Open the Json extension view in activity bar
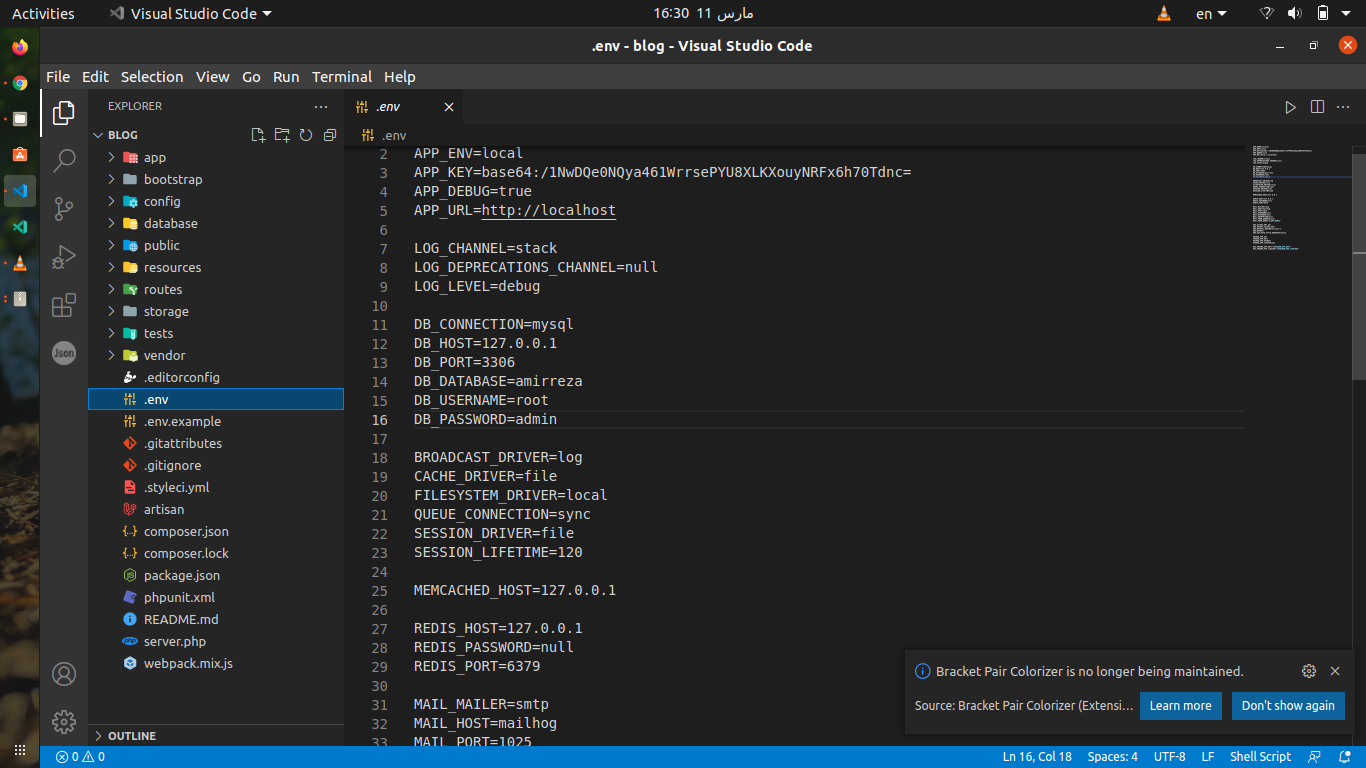This screenshot has width=1366, height=768. [64, 352]
